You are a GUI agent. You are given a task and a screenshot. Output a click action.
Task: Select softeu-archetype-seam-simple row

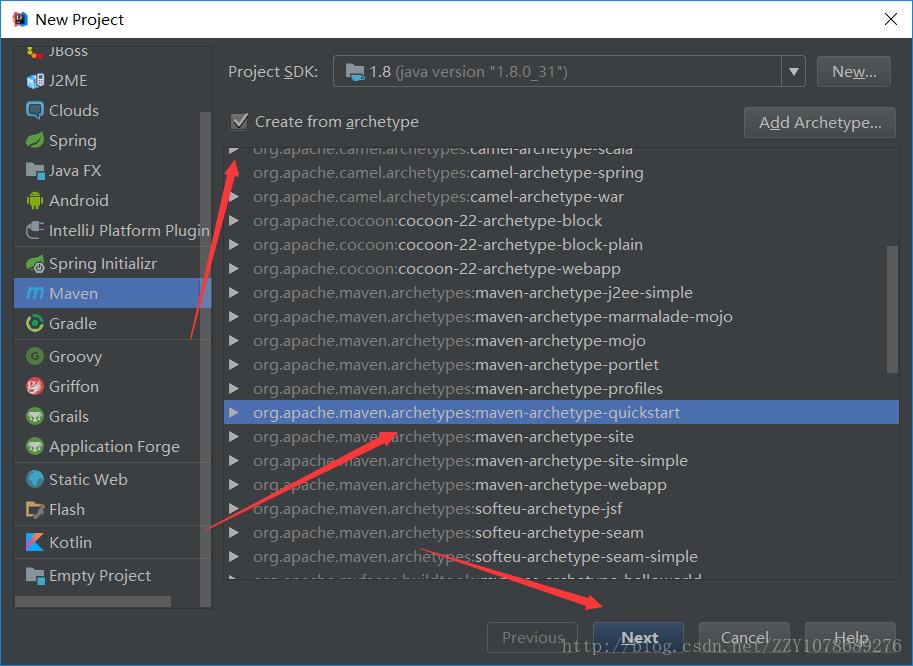pyautogui.click(x=561, y=557)
